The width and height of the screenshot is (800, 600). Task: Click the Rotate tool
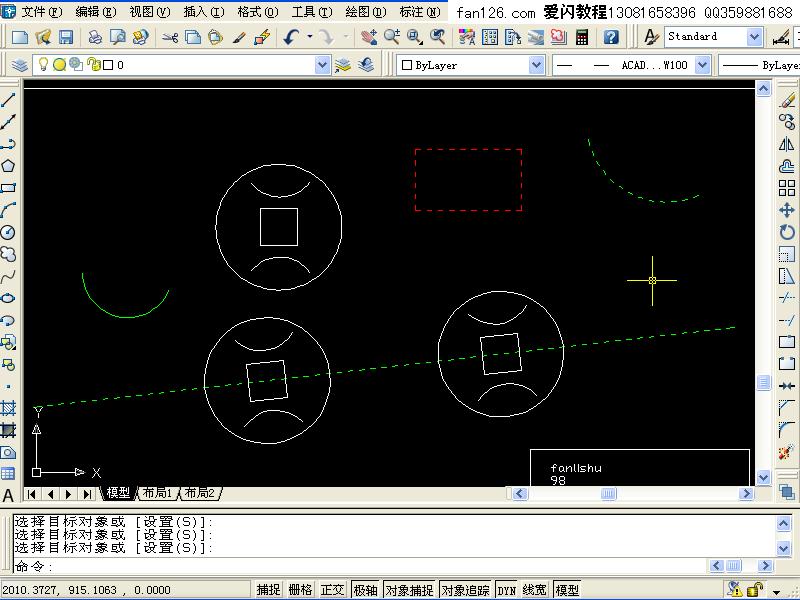point(787,232)
